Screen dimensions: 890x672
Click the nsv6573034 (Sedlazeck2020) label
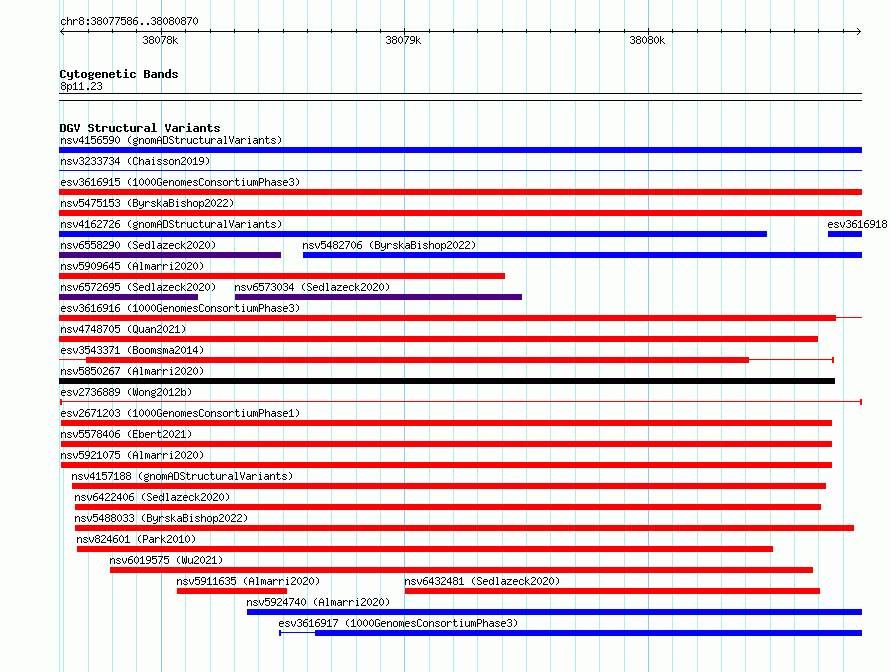[x=312, y=287]
